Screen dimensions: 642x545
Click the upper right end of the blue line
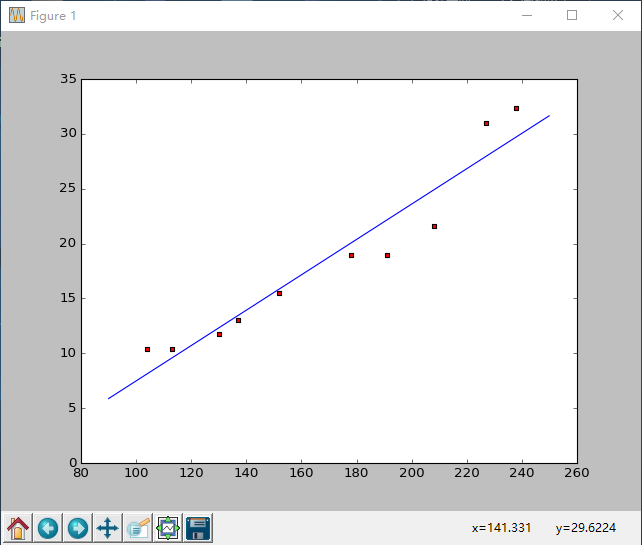pos(549,116)
